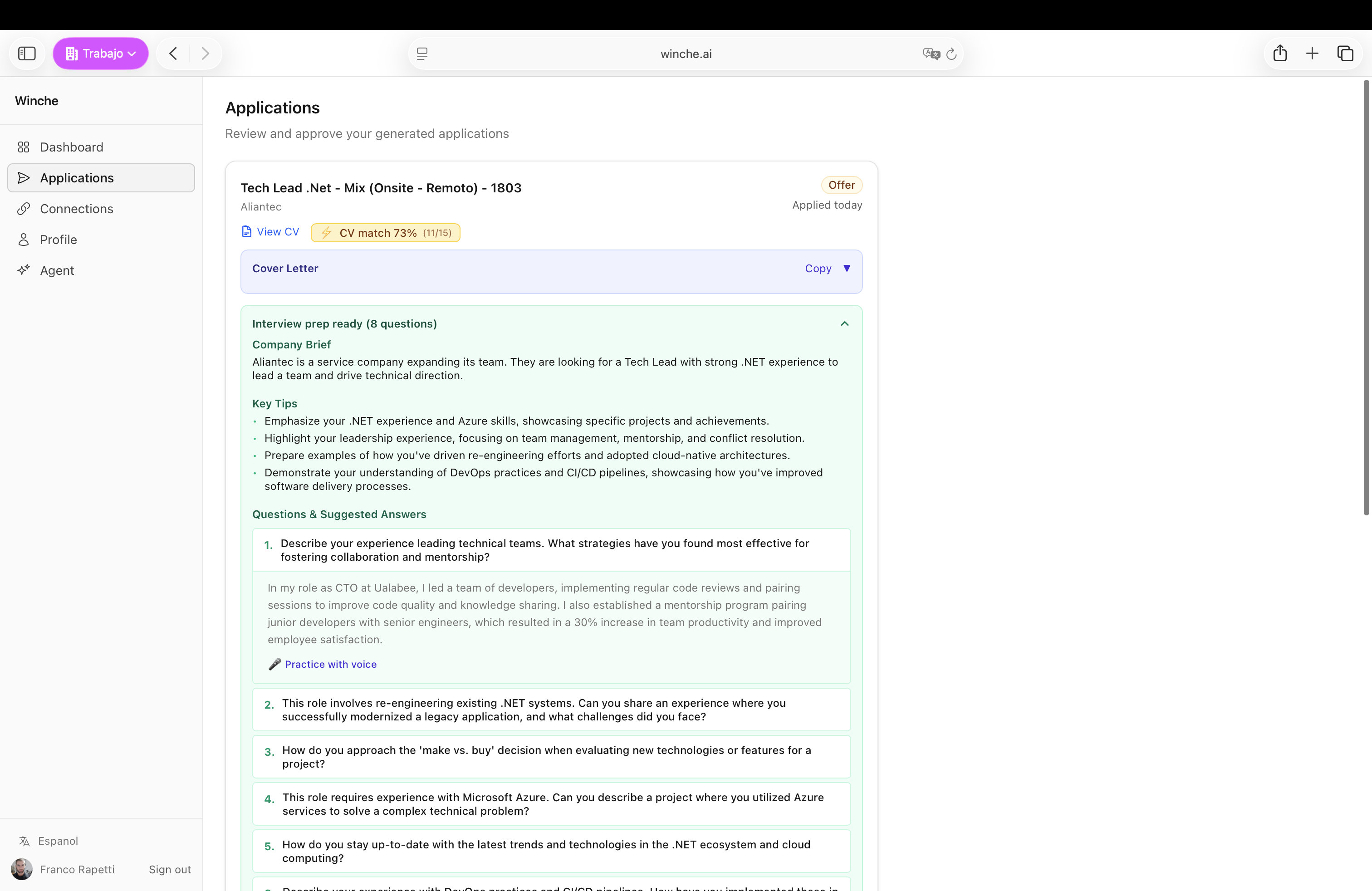Click the Offer status badge
Viewport: 1372px width, 891px height.
[842, 185]
